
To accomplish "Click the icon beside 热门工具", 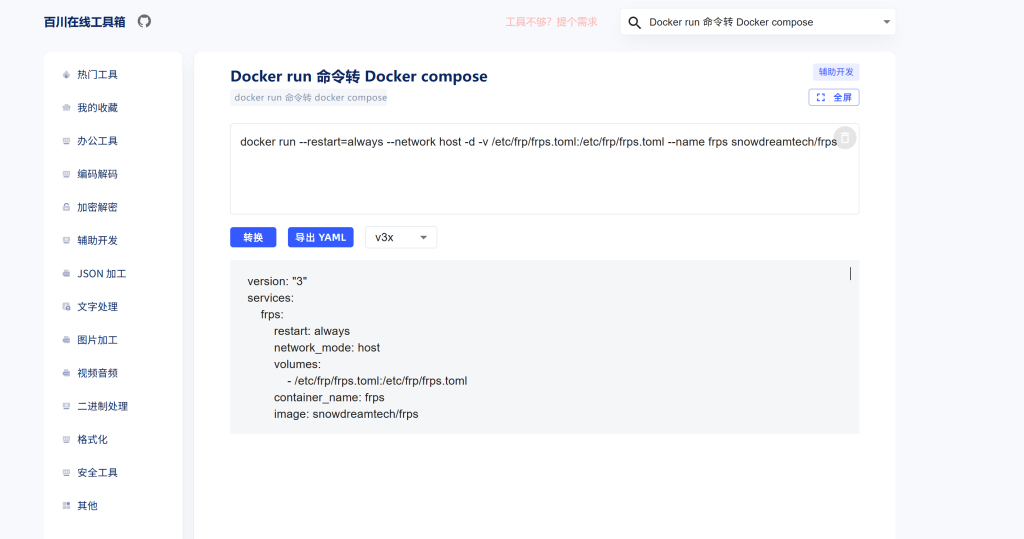I will pos(66,74).
